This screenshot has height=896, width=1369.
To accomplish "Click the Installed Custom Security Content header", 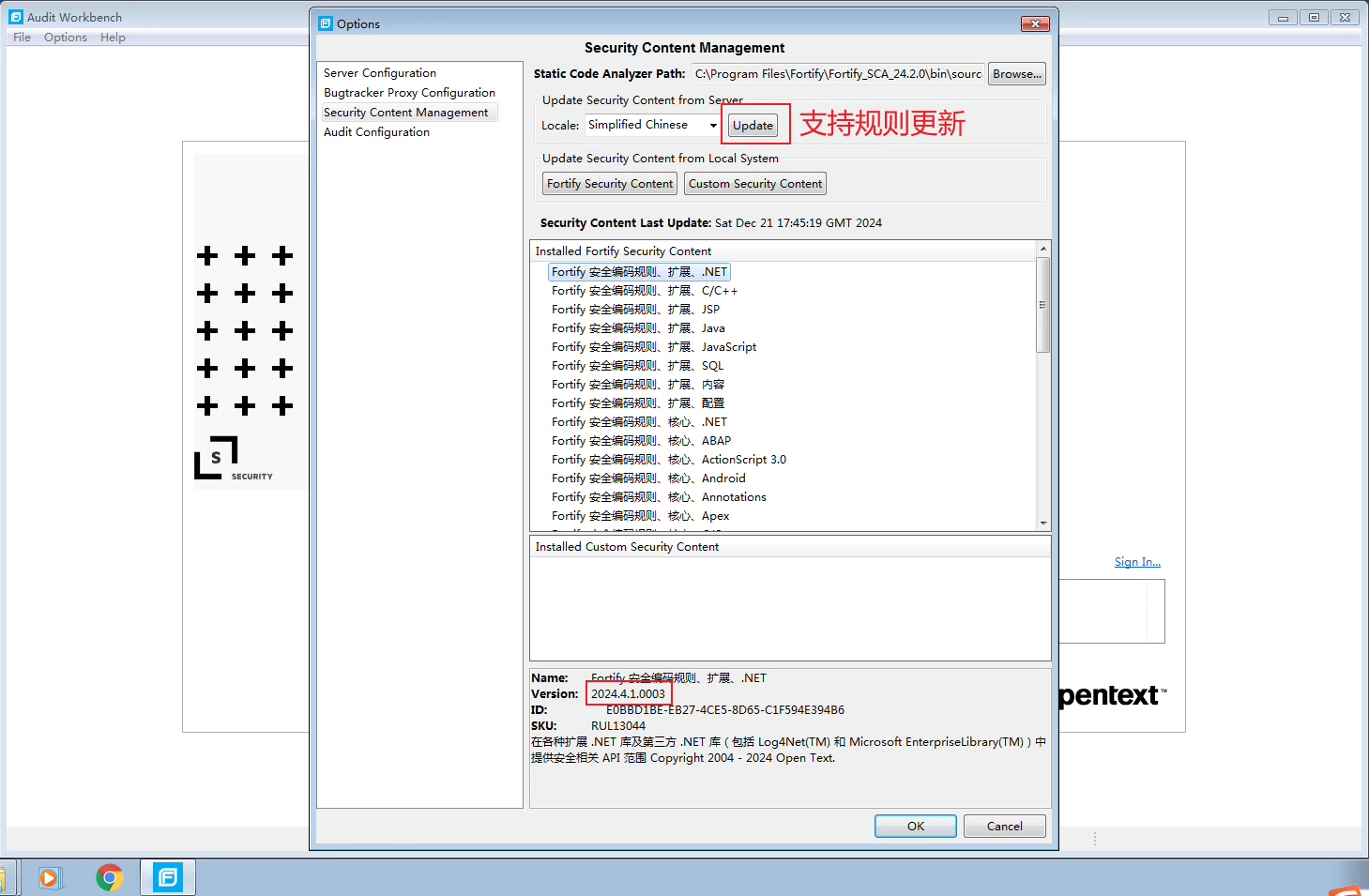I will [x=790, y=547].
